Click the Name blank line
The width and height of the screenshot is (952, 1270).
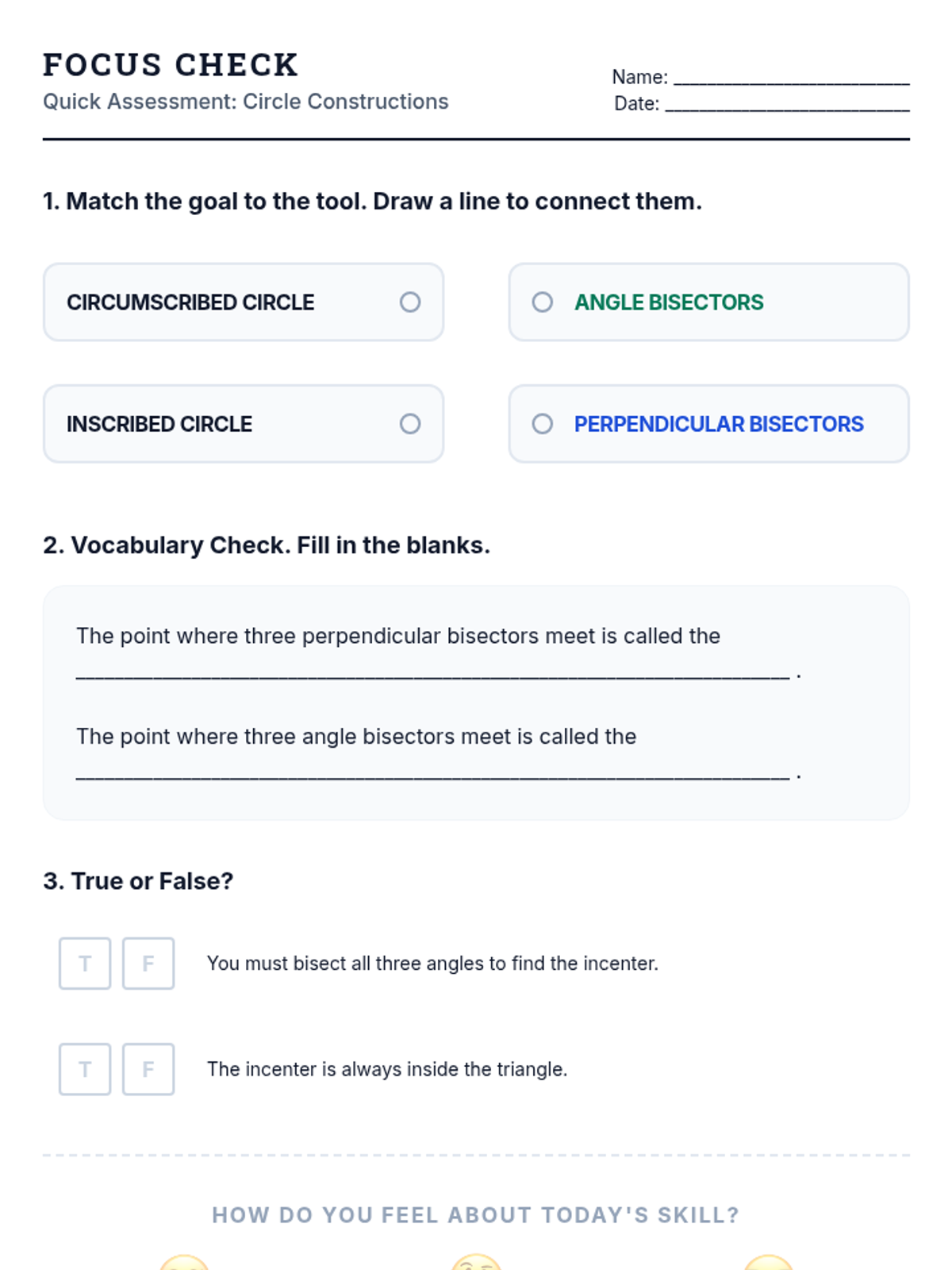point(792,79)
